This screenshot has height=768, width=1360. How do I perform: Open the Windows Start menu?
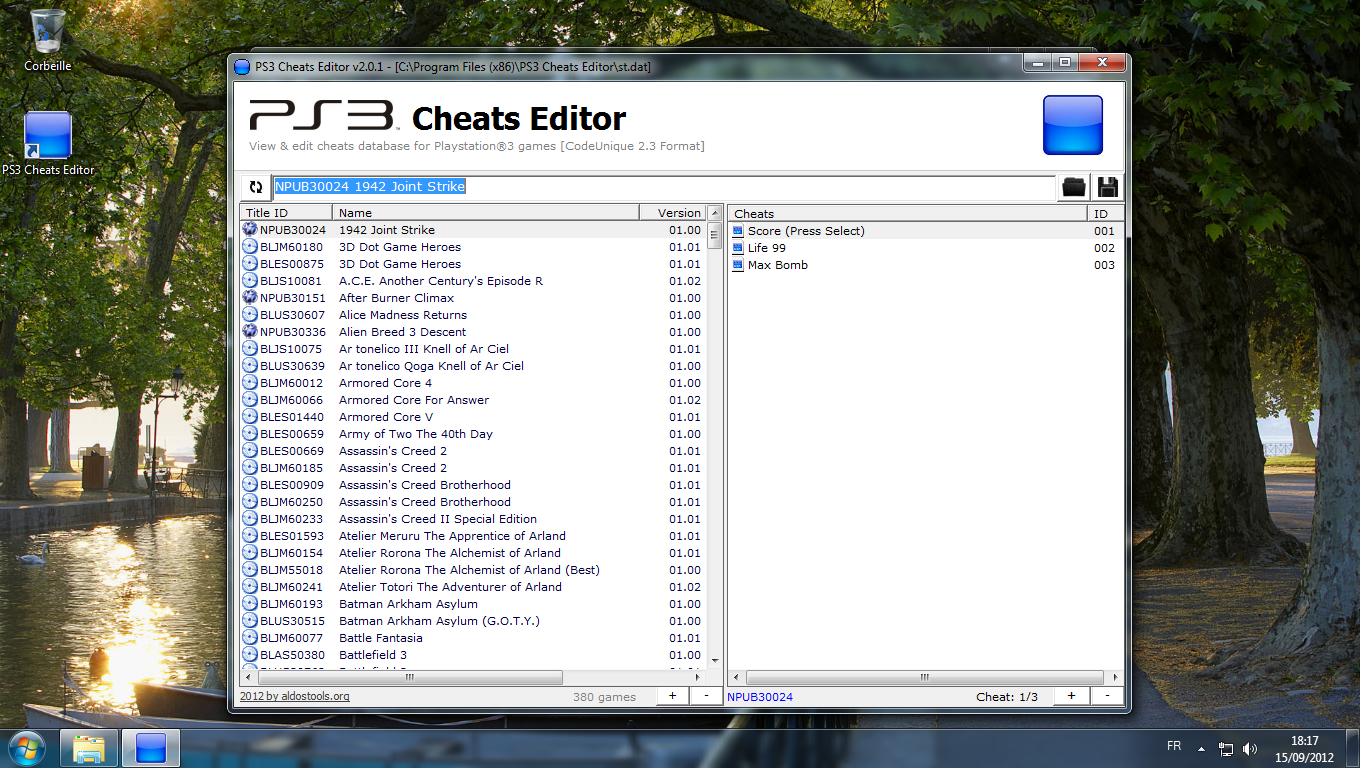(x=27, y=748)
